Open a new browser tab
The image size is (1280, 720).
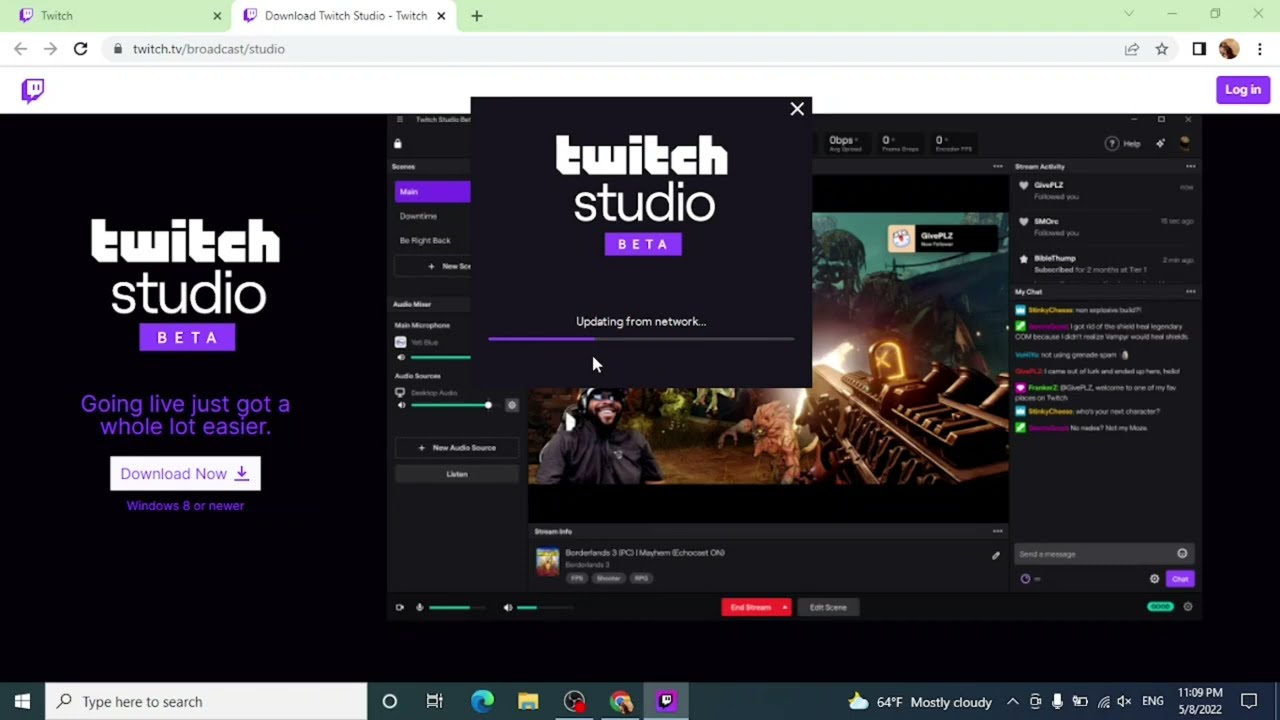477,16
